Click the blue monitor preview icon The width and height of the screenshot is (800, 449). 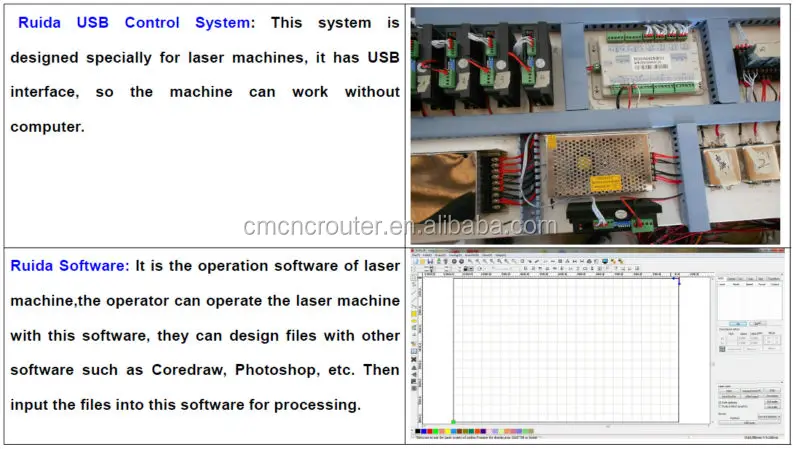pyautogui.click(x=605, y=261)
